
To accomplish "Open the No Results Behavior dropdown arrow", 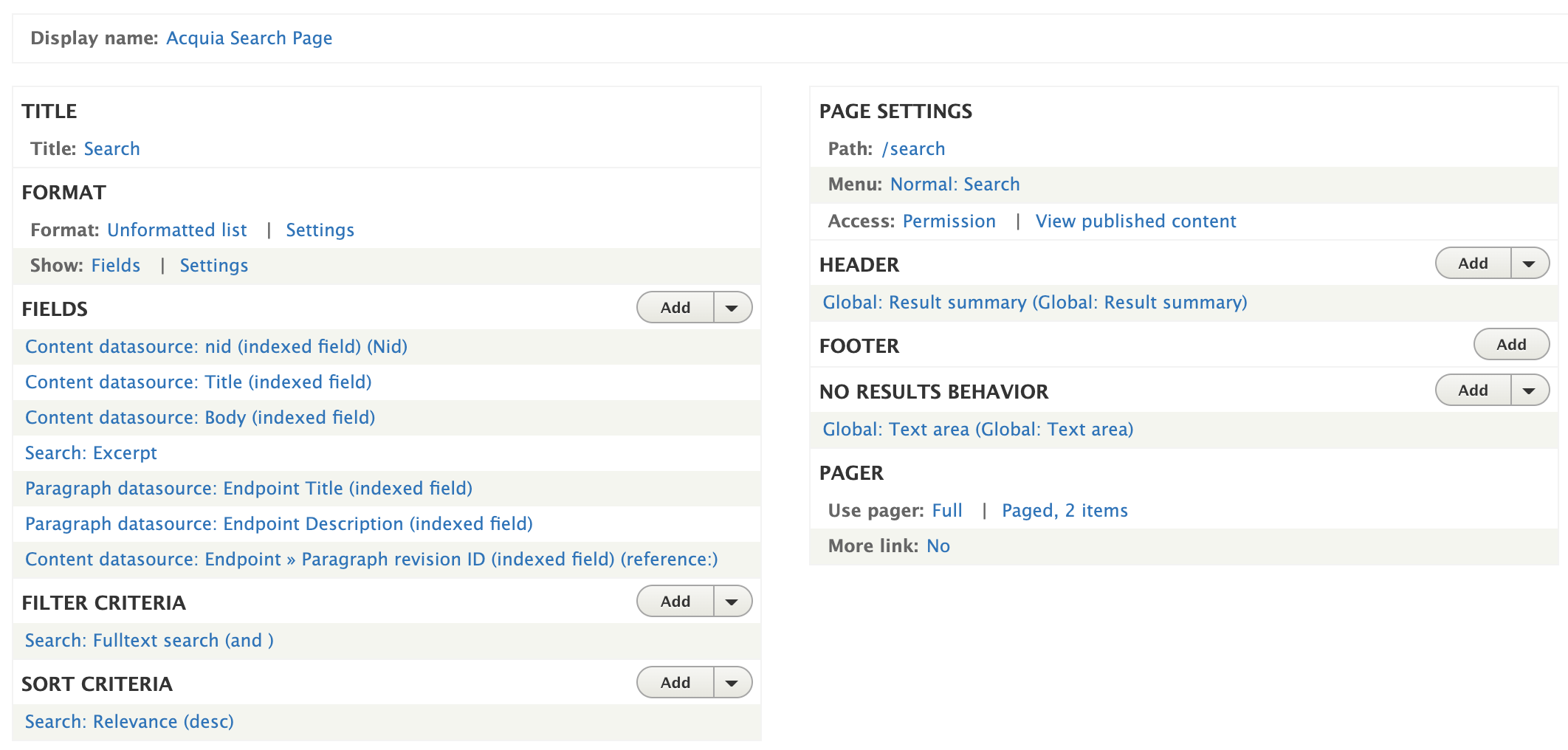I will click(1530, 391).
